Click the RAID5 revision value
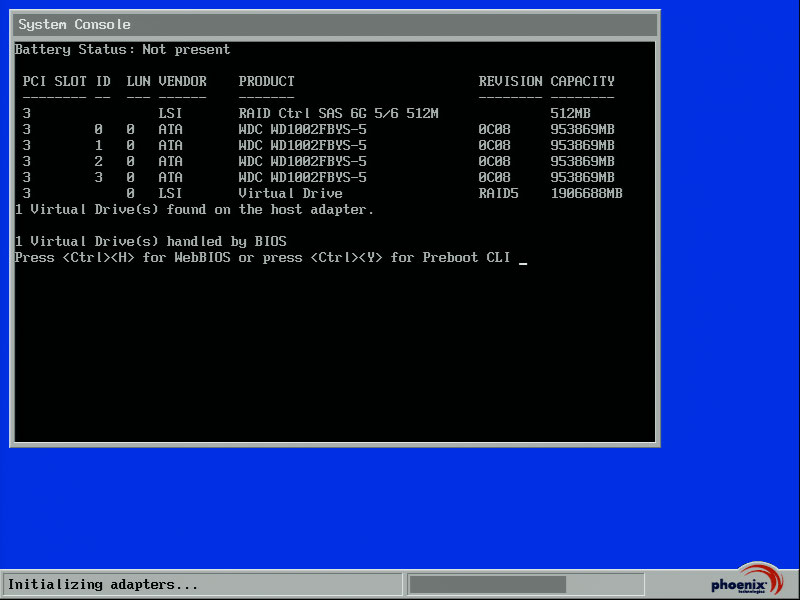Viewport: 800px width, 600px height. tap(498, 193)
